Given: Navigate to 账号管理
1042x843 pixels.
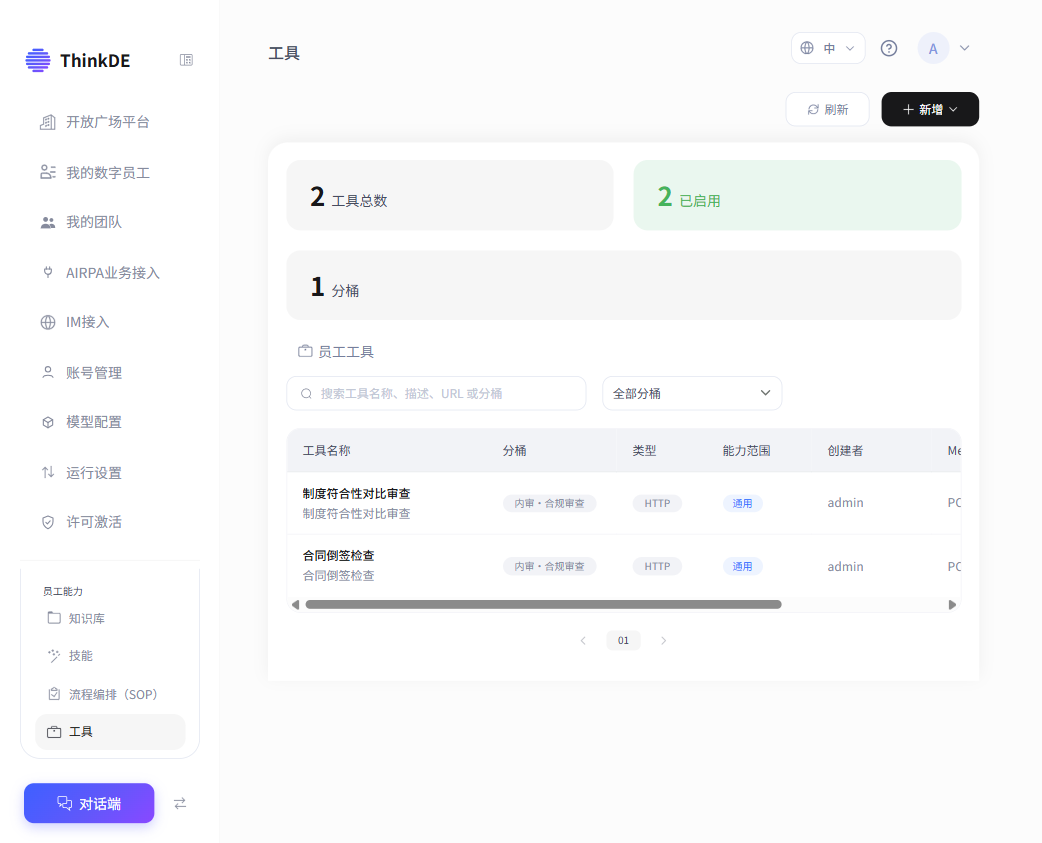Looking at the screenshot, I should [94, 373].
